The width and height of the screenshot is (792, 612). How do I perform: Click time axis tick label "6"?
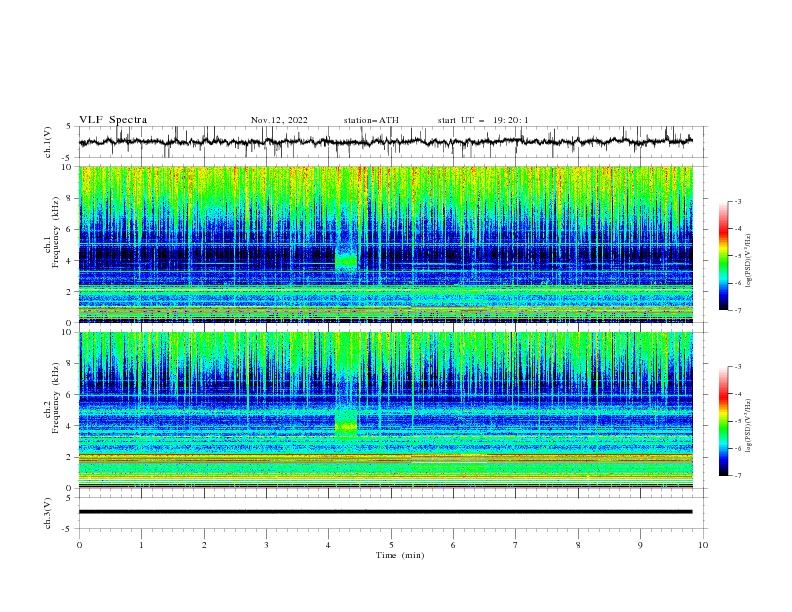click(454, 545)
